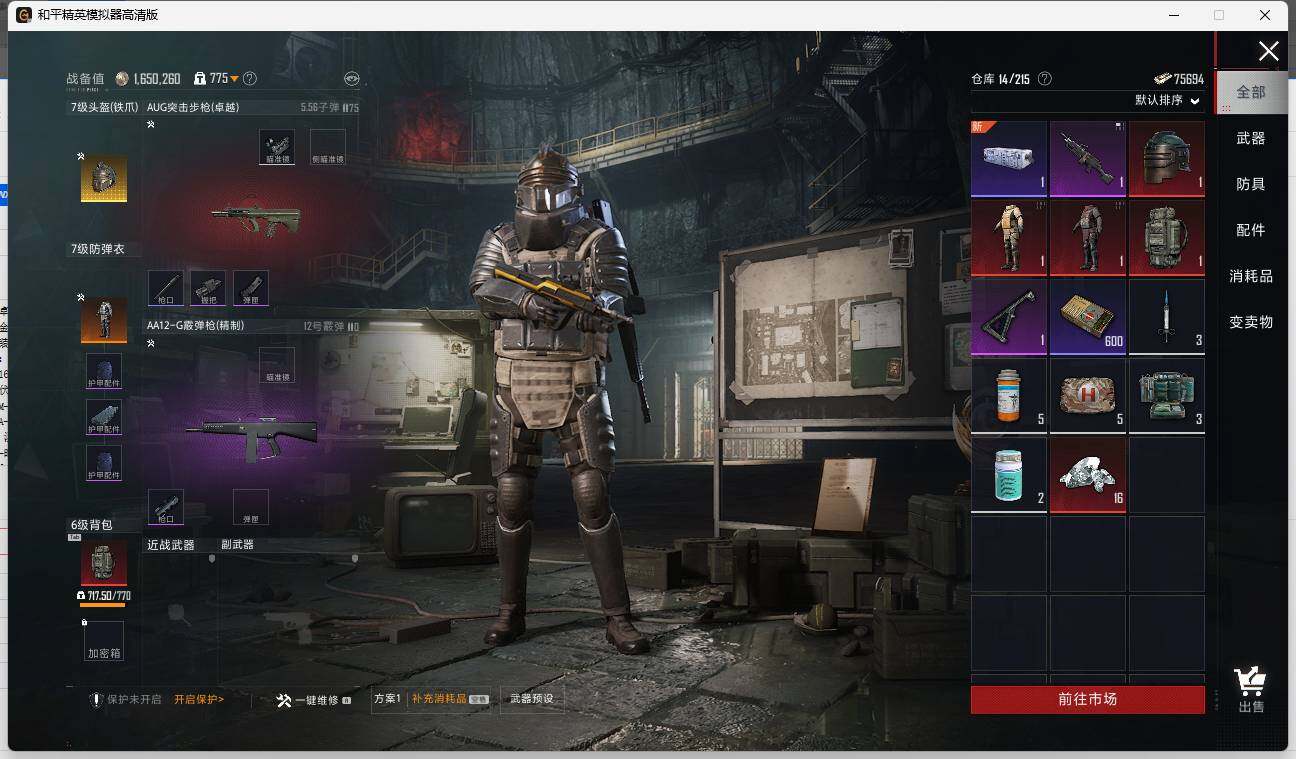Image resolution: width=1296 pixels, height=759 pixels.
Task: Switch to the 防具 armor tab
Action: pos(1251,184)
